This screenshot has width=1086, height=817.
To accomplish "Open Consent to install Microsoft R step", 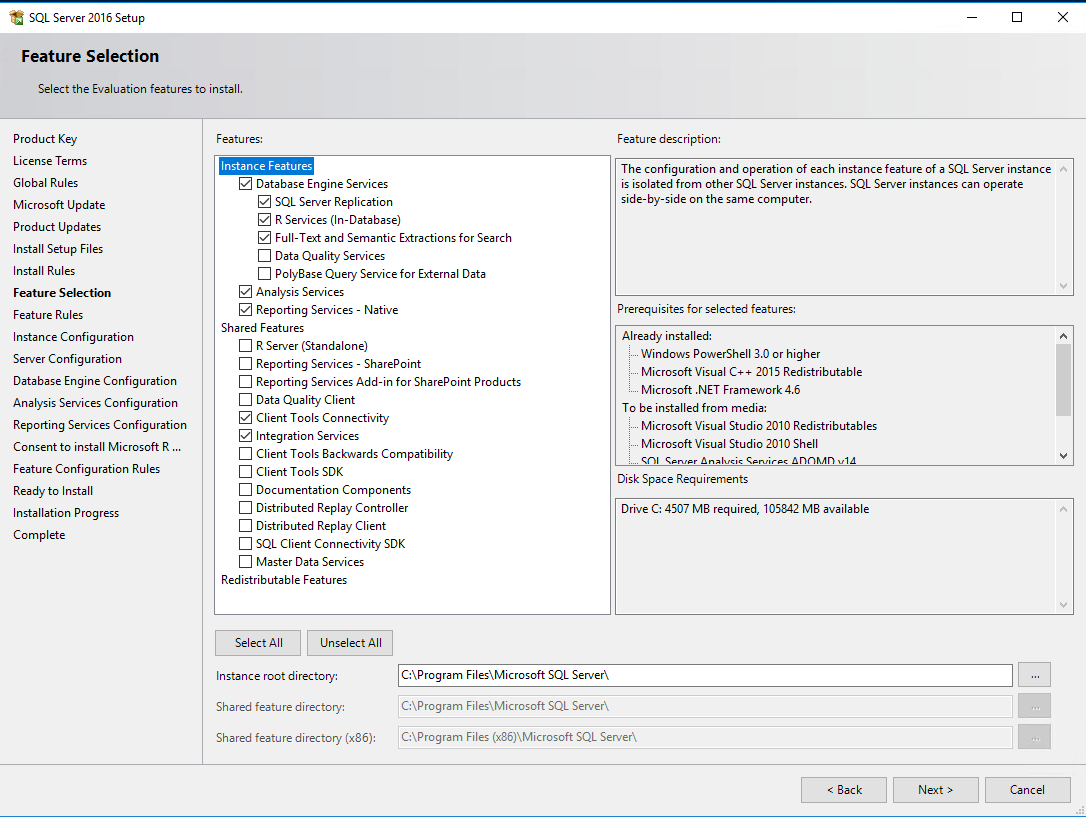I will click(97, 447).
